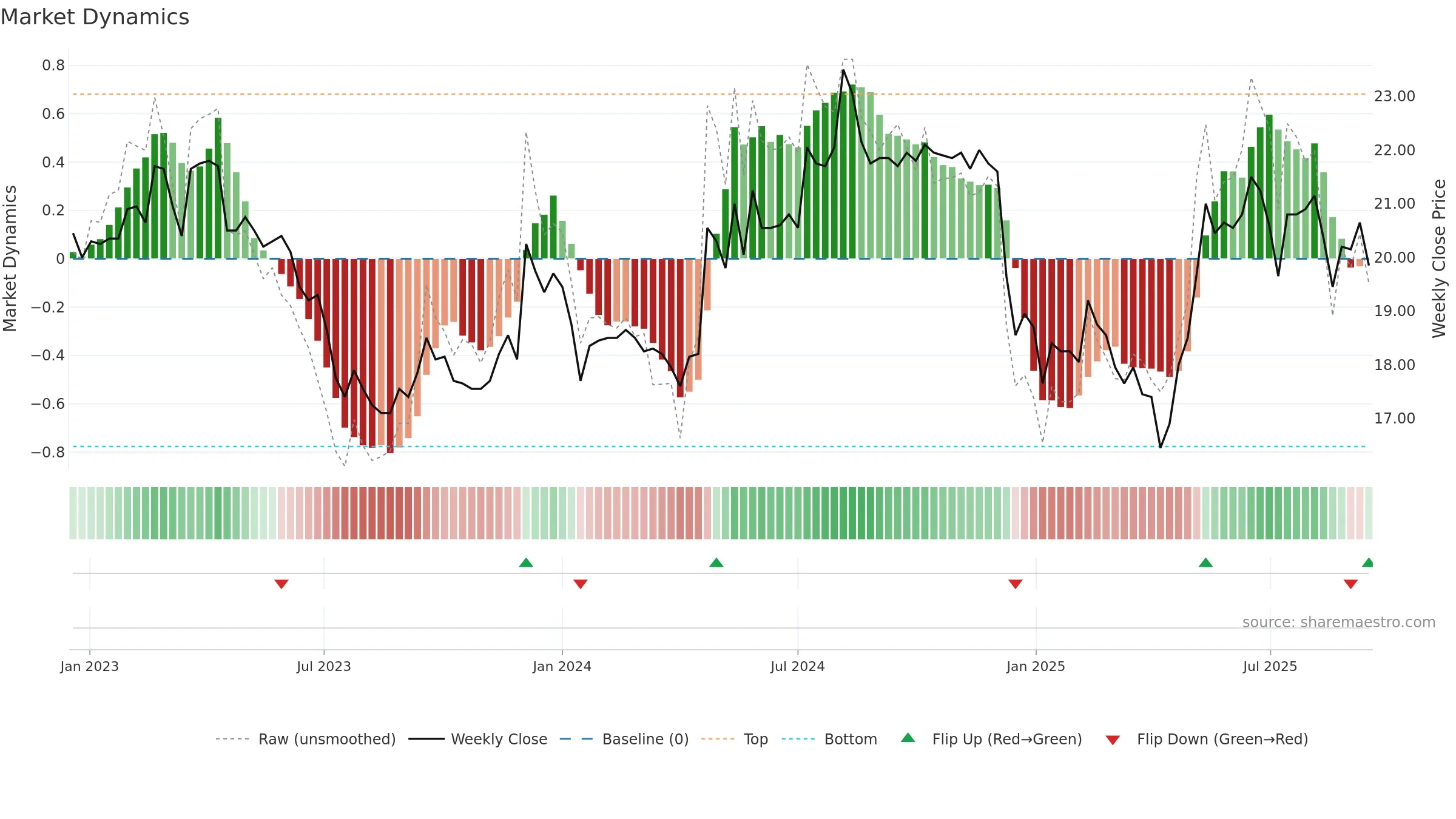Click the Jul 2024 x-axis label
Image resolution: width=1456 pixels, height=819 pixels.
(x=798, y=666)
